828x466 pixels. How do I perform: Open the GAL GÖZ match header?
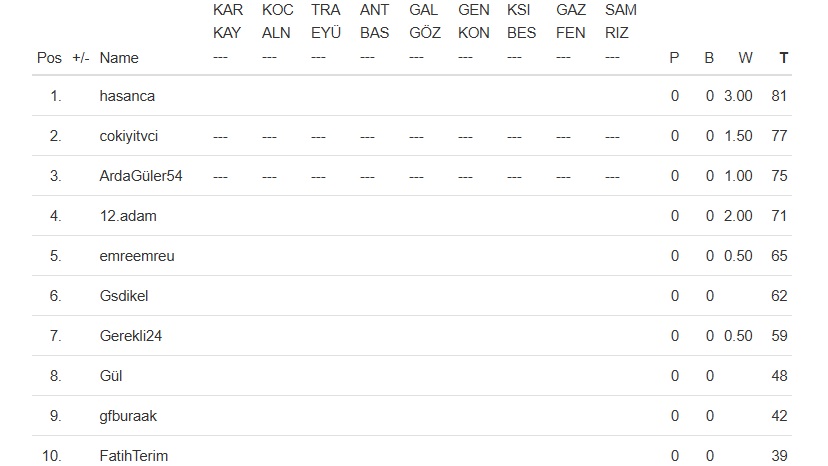pos(424,22)
